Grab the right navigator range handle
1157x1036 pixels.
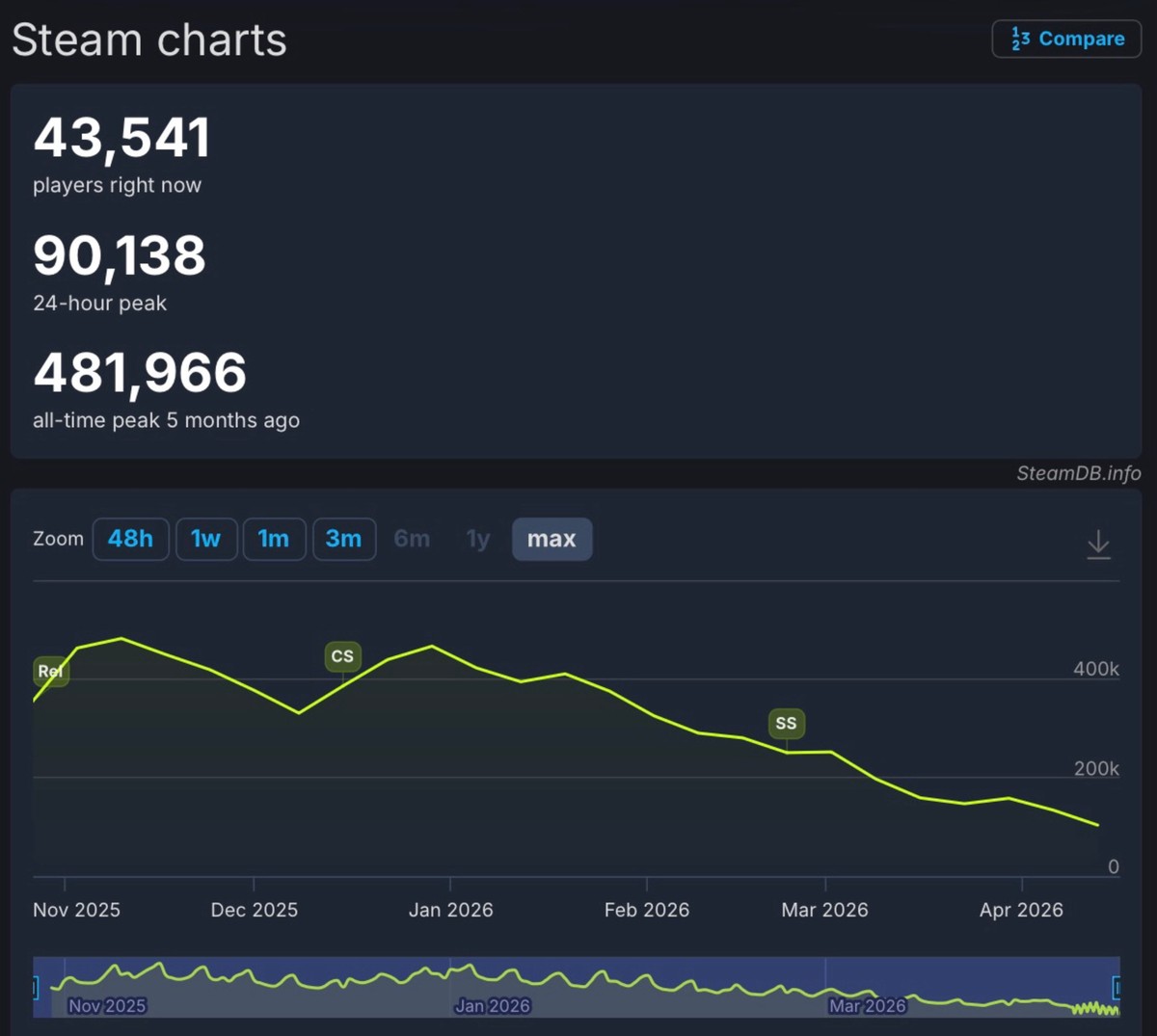click(x=1117, y=987)
